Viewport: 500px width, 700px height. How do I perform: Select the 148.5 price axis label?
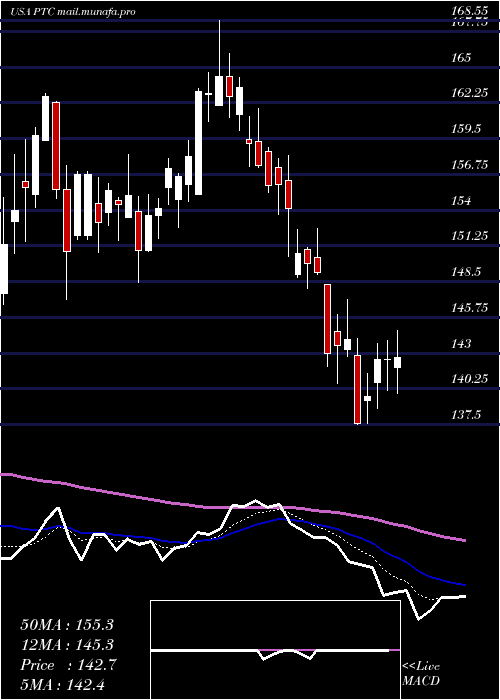(466, 272)
